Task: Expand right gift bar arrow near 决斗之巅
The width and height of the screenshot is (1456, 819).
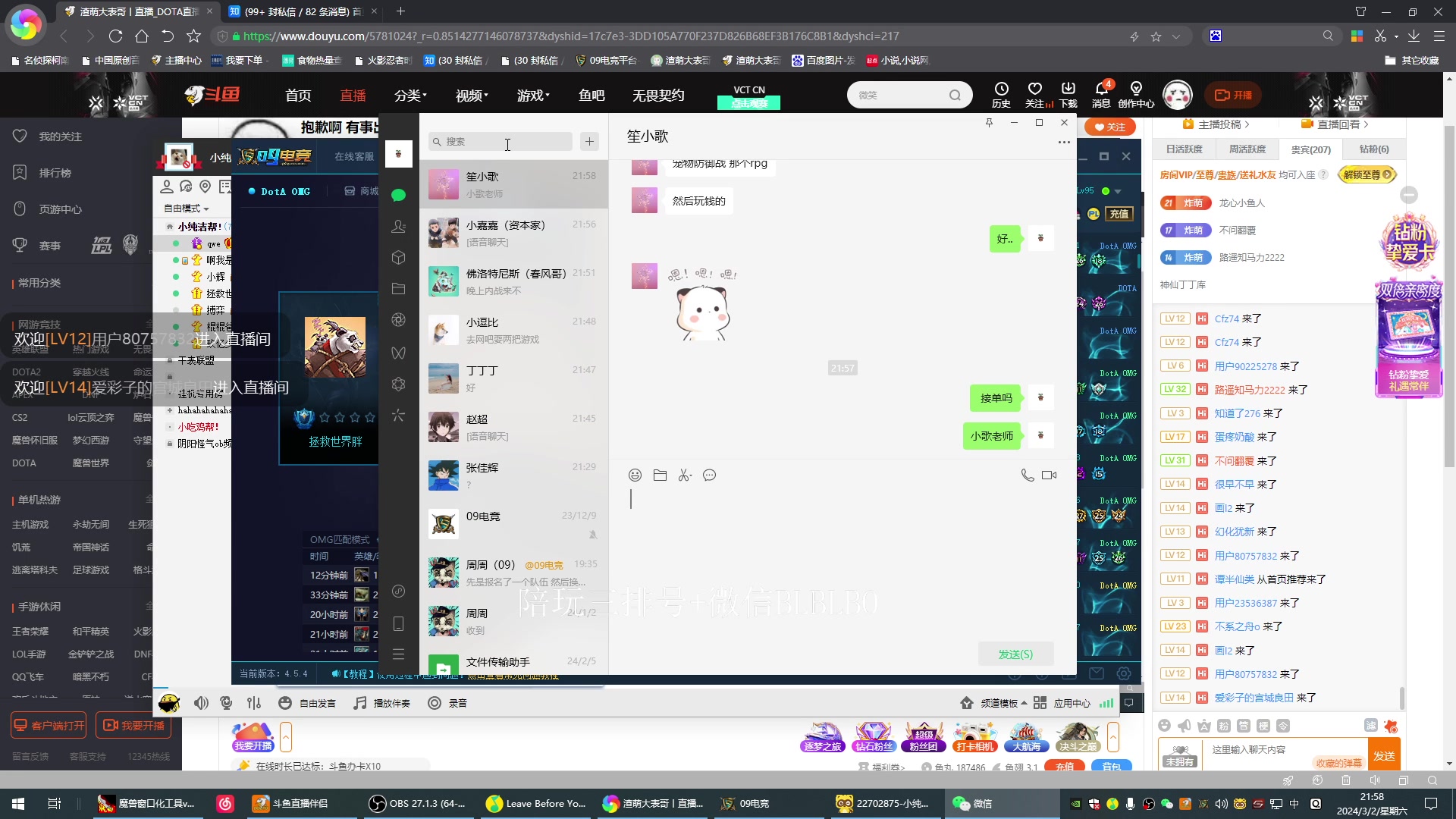Action: click(x=1113, y=736)
